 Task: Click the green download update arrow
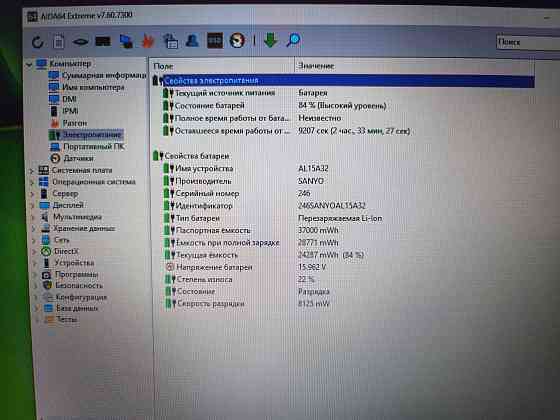click(x=271, y=40)
